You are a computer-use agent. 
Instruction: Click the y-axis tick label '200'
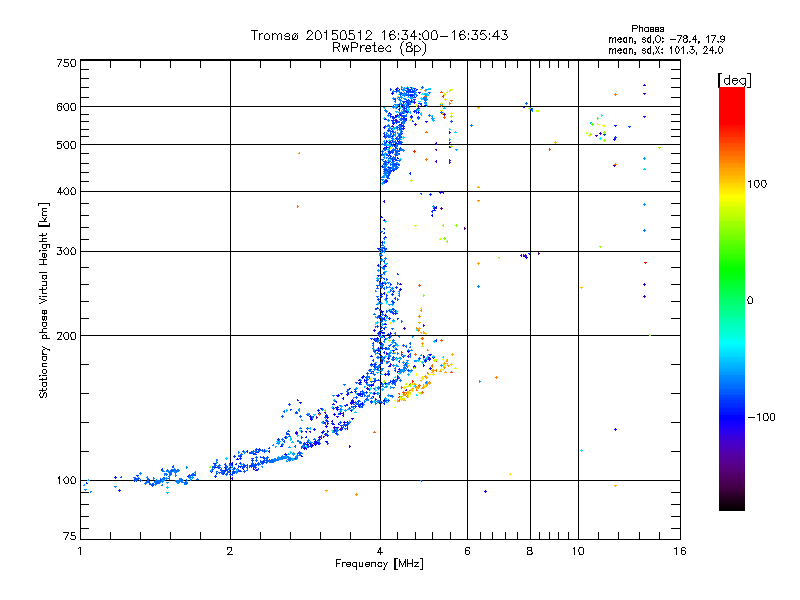click(66, 336)
